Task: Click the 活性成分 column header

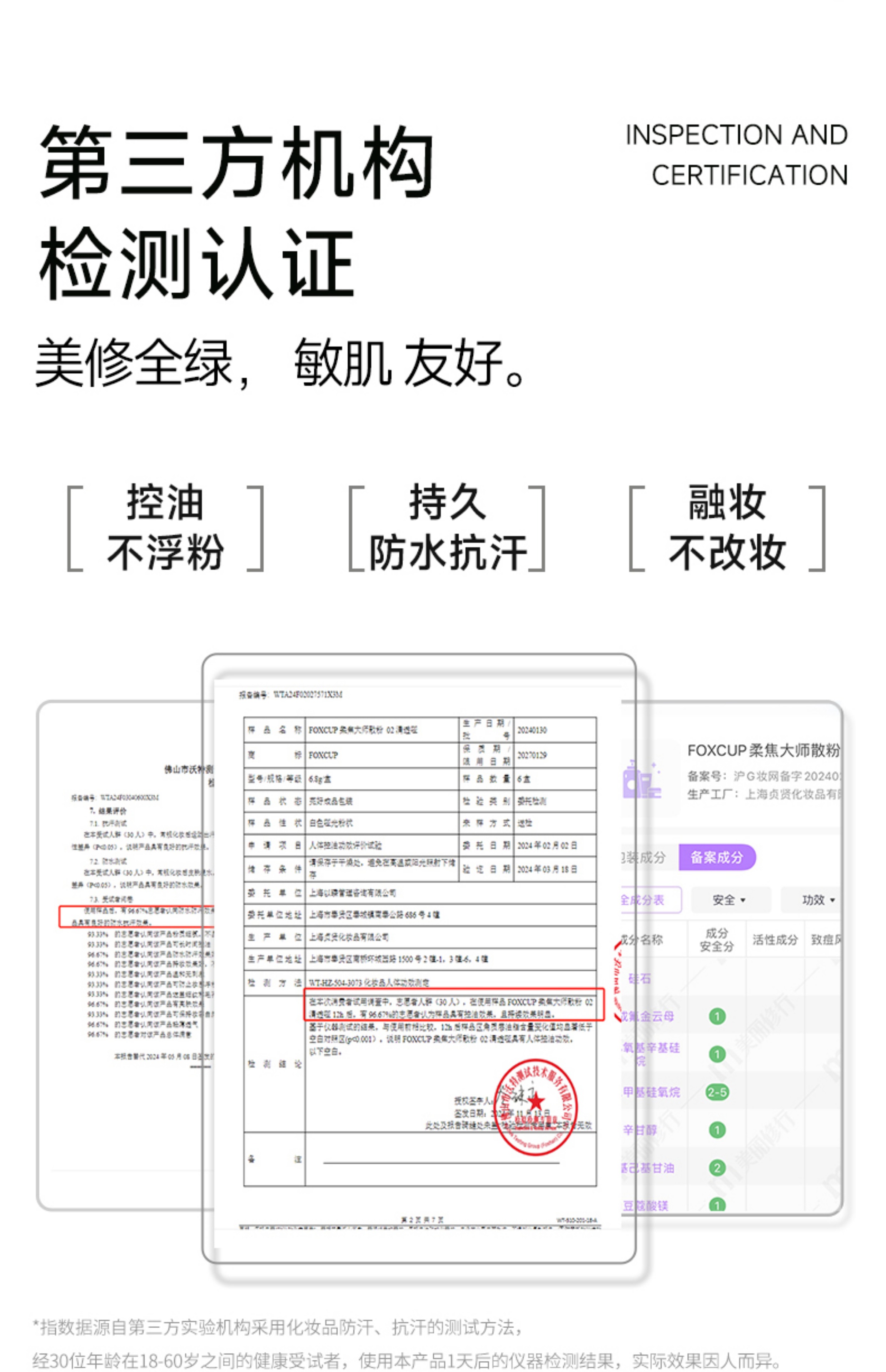Action: (775, 940)
